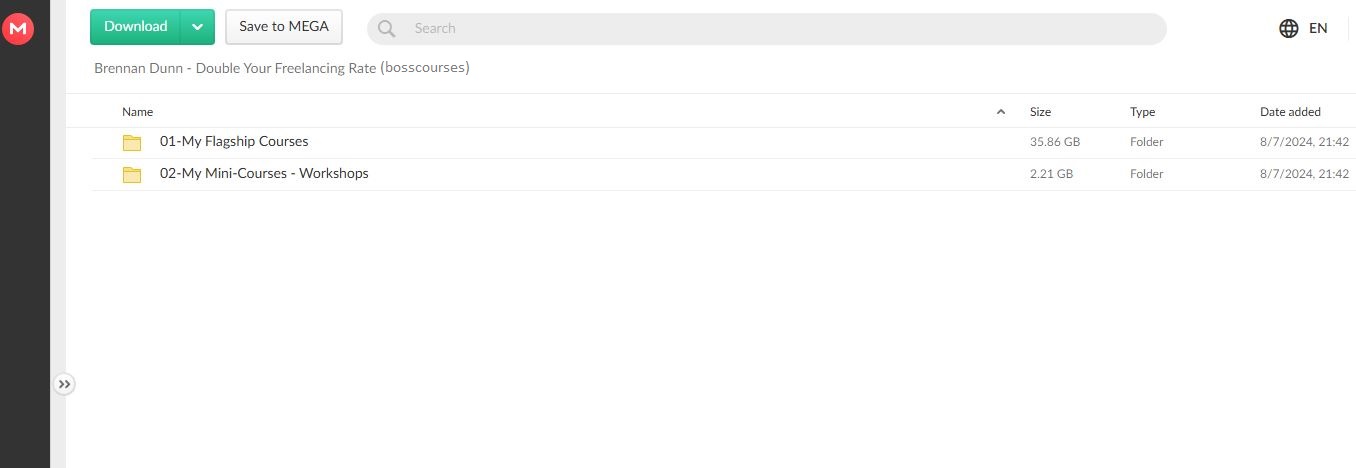This screenshot has height=468, width=1356.
Task: Click the Save to MEGA button
Action: [284, 27]
